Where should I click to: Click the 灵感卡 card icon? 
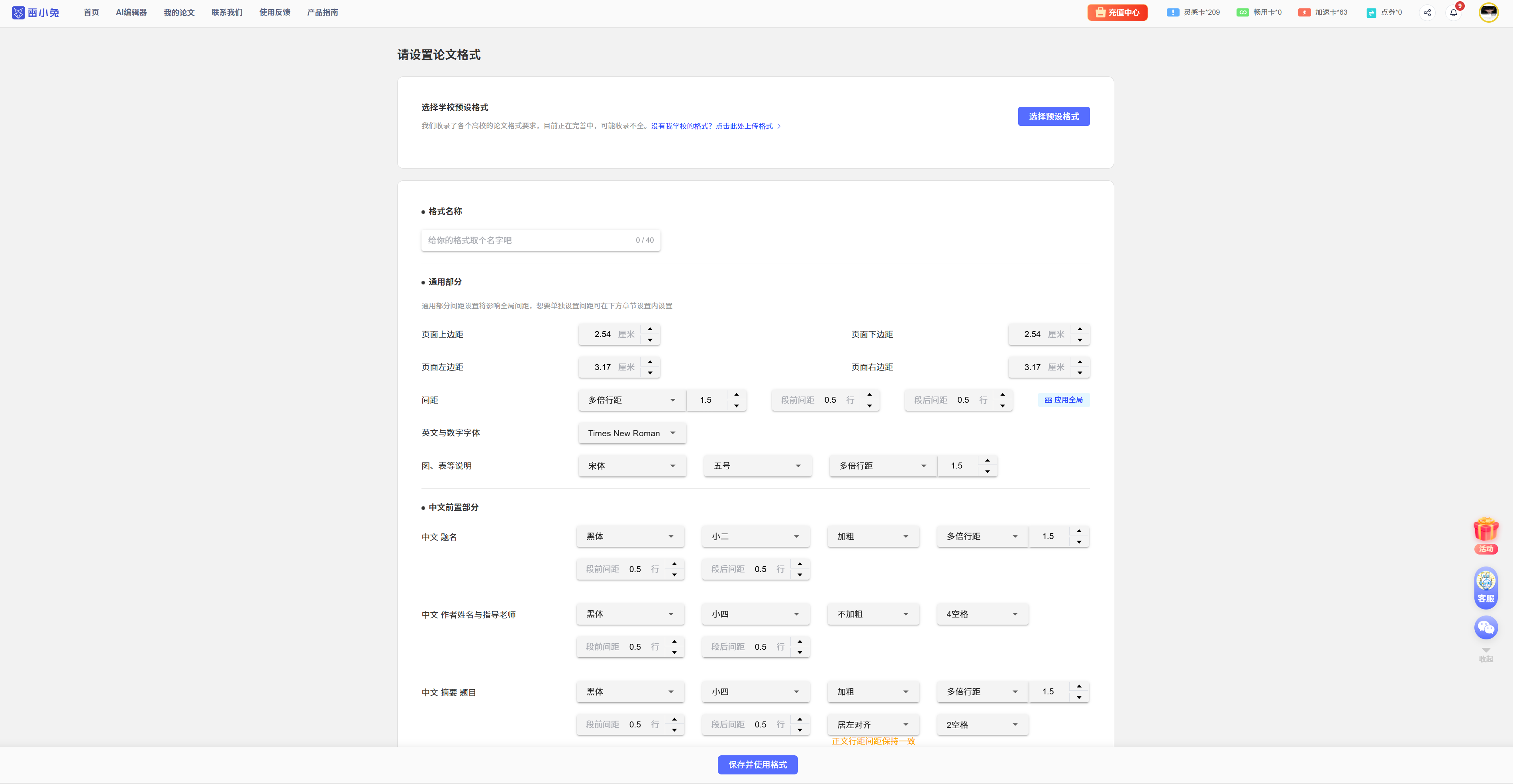[x=1172, y=12]
